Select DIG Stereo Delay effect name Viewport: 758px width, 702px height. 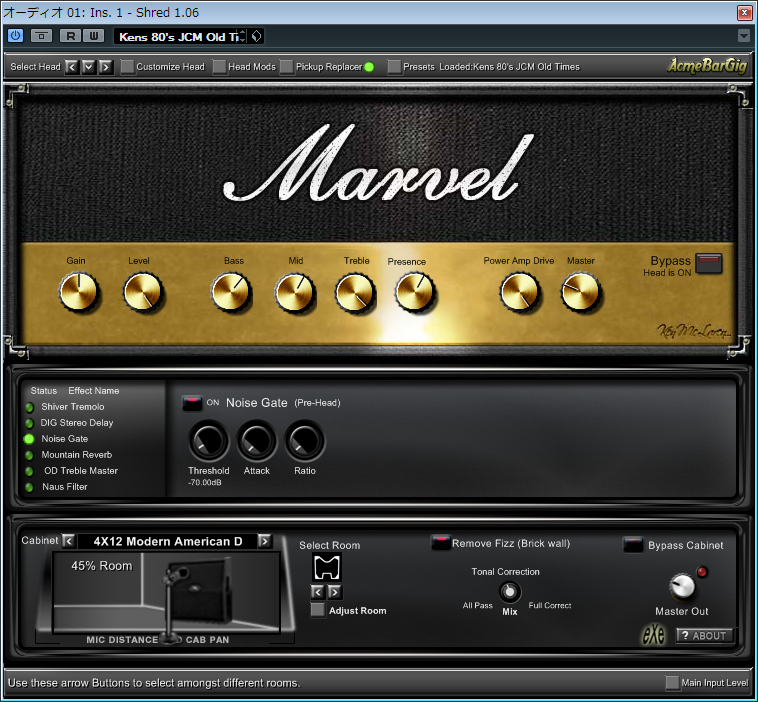(76, 423)
